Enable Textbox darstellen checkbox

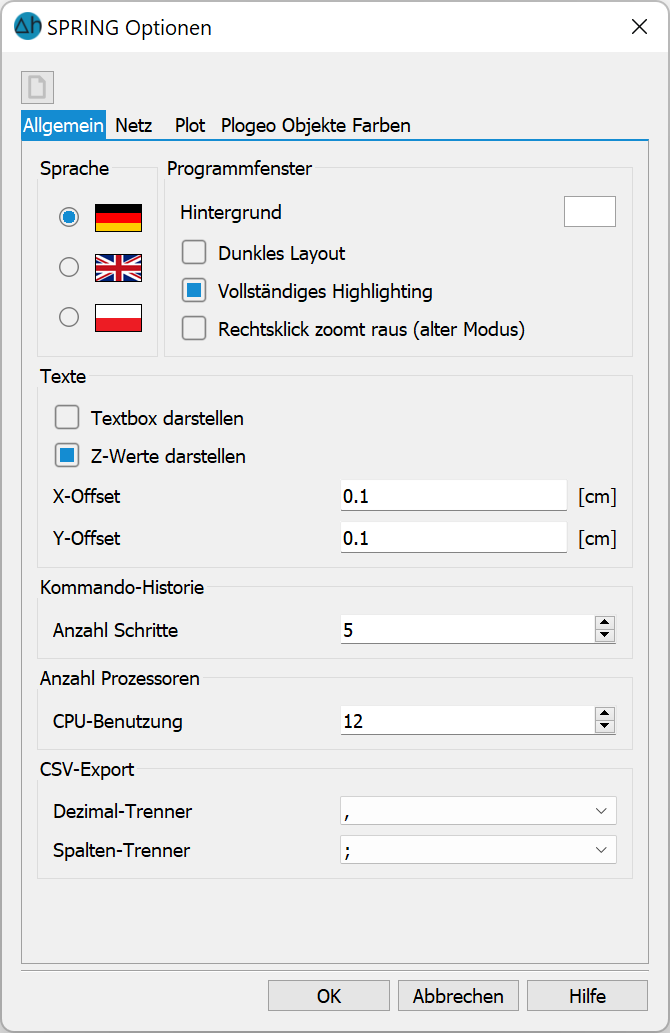[x=67, y=417]
